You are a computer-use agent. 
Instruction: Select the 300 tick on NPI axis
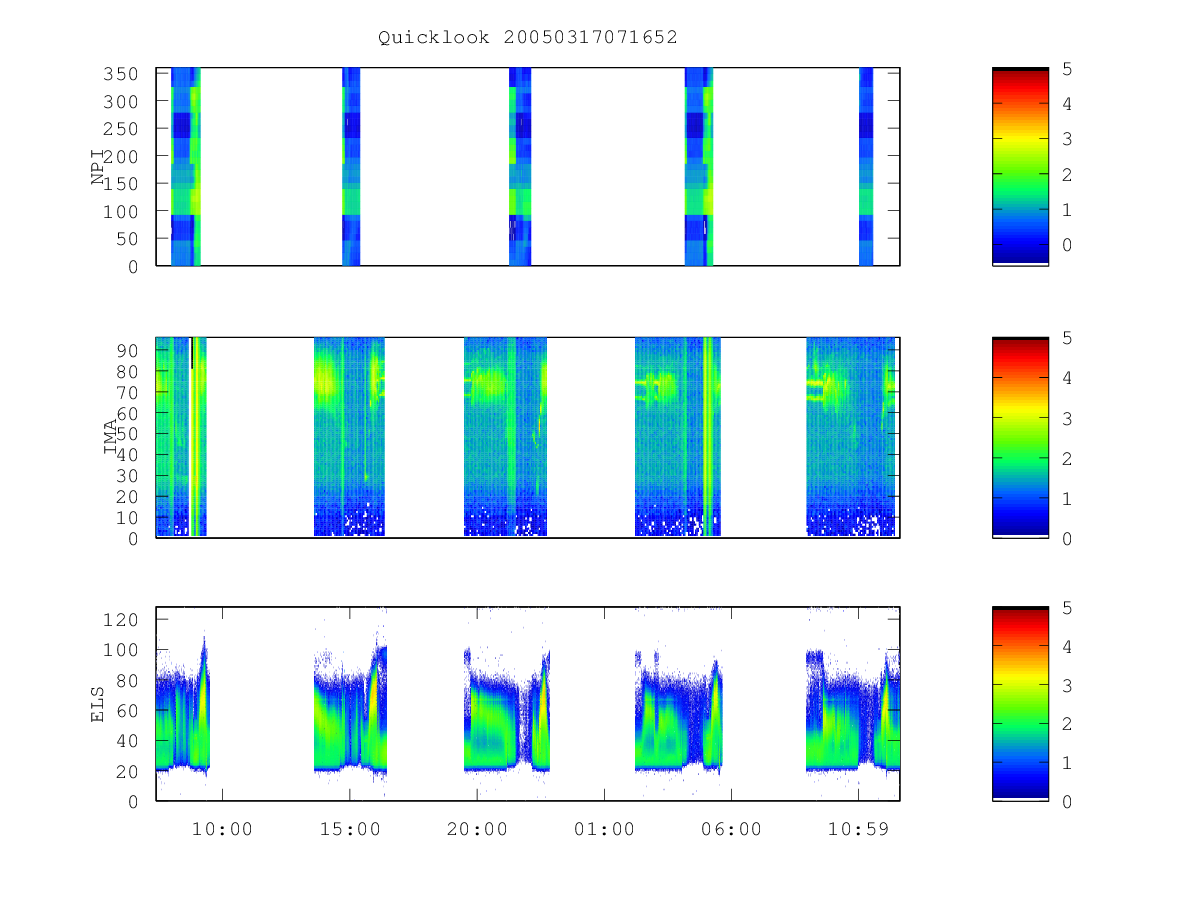click(x=123, y=101)
